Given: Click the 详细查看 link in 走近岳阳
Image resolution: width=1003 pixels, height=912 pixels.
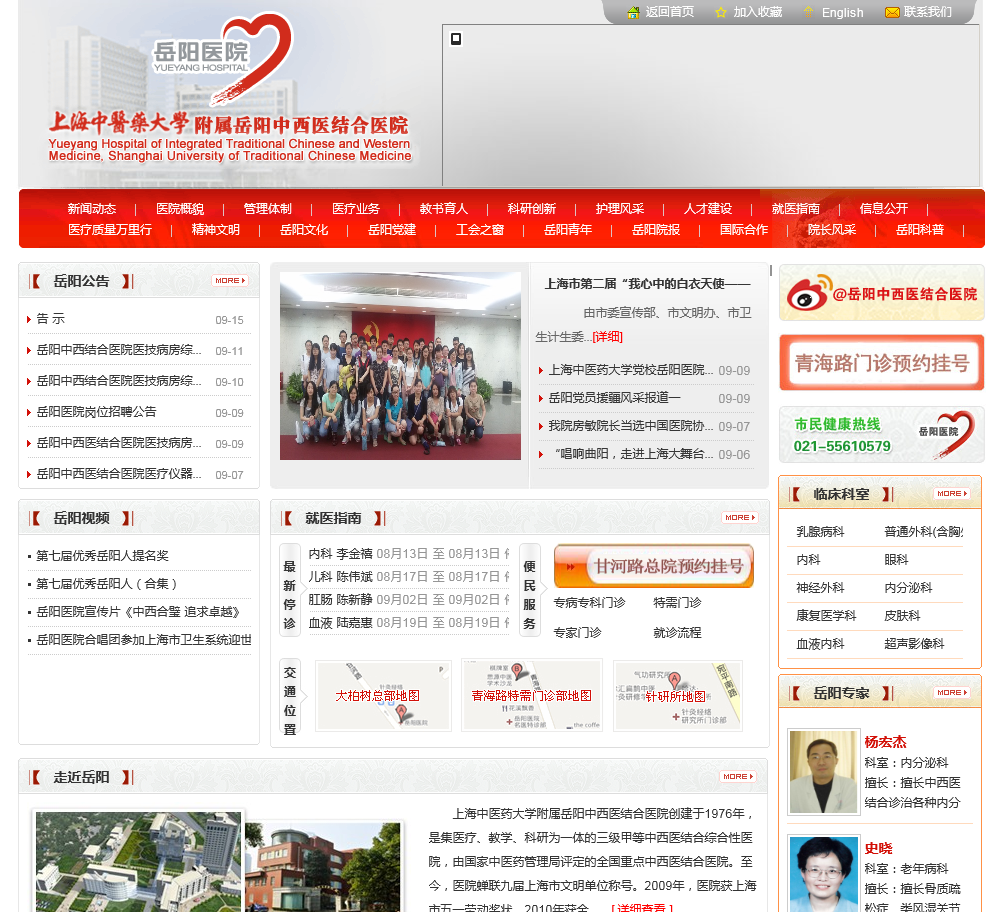Looking at the screenshot, I should [x=642, y=907].
